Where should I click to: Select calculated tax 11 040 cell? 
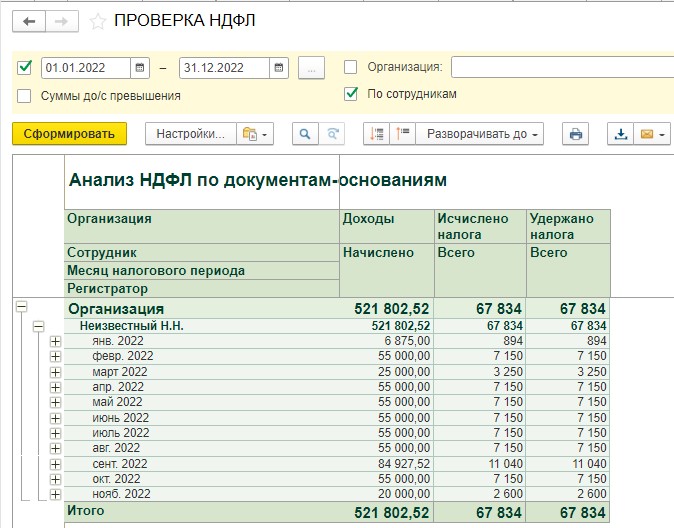(480, 464)
